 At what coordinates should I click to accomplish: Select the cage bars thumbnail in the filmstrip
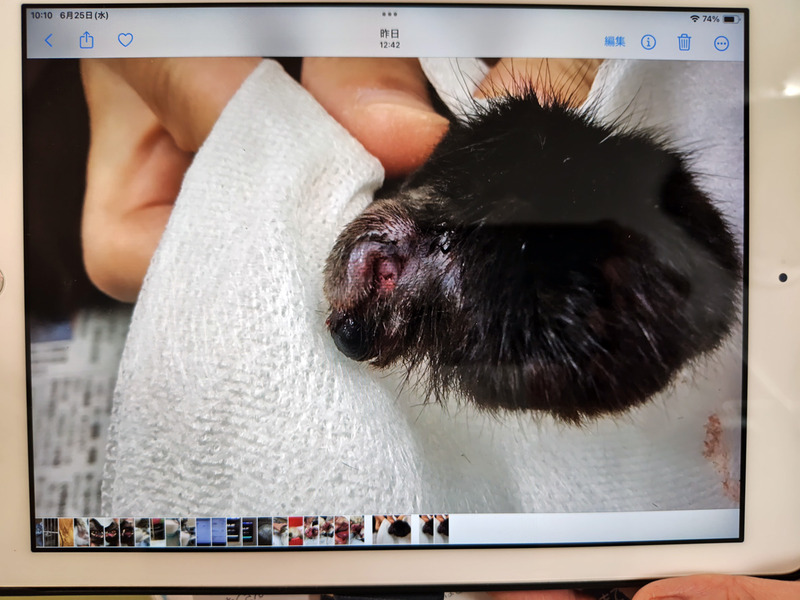[51, 532]
